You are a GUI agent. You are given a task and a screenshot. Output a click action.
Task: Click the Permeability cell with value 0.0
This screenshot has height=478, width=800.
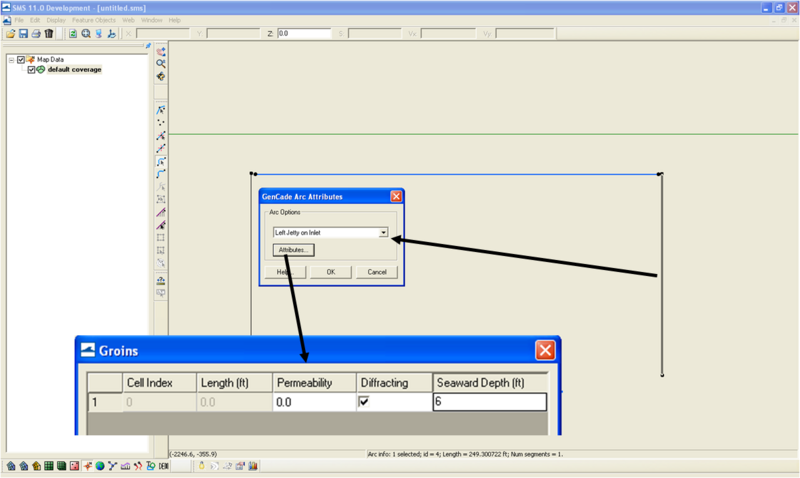[314, 402]
